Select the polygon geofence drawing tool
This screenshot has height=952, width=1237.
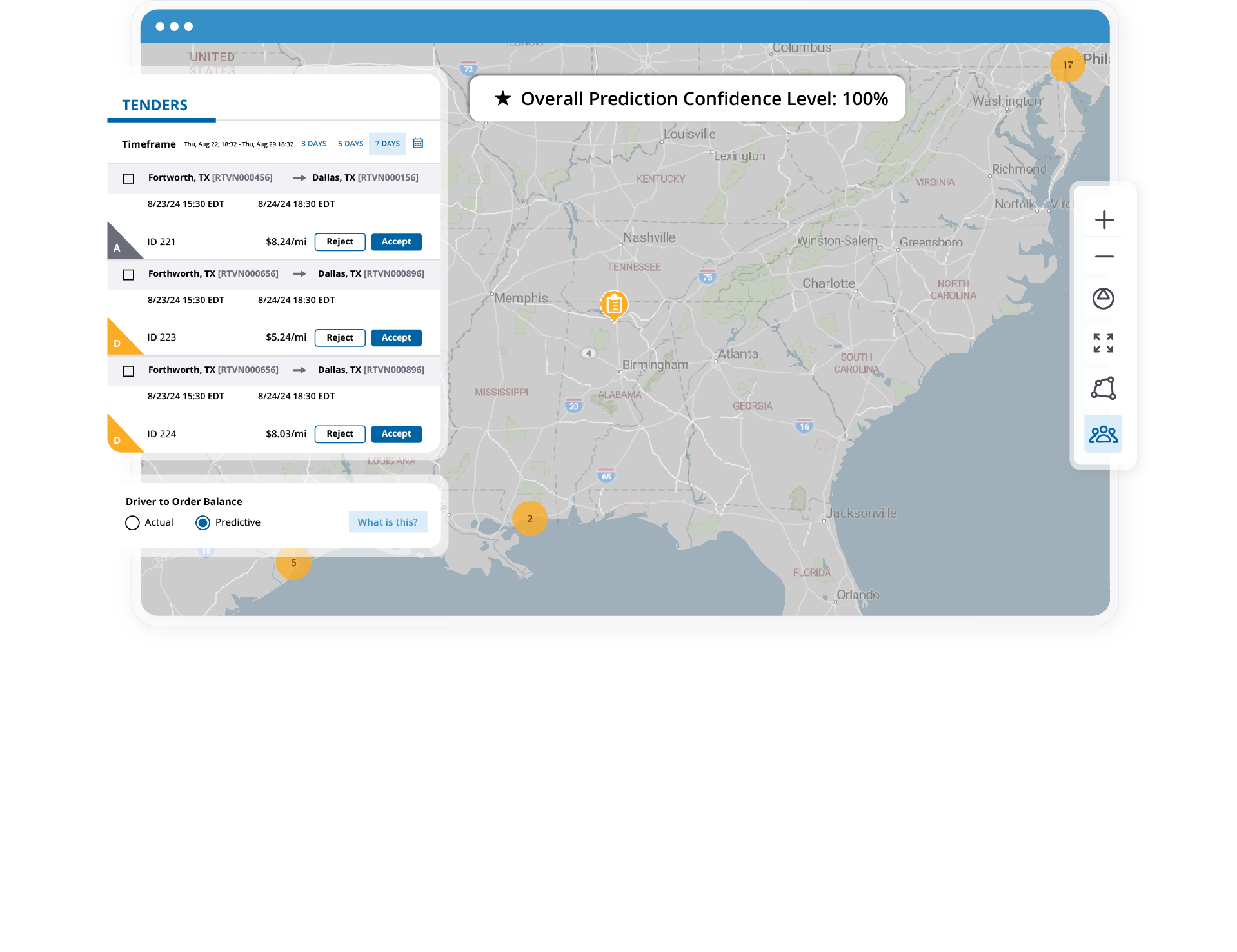click(x=1103, y=388)
